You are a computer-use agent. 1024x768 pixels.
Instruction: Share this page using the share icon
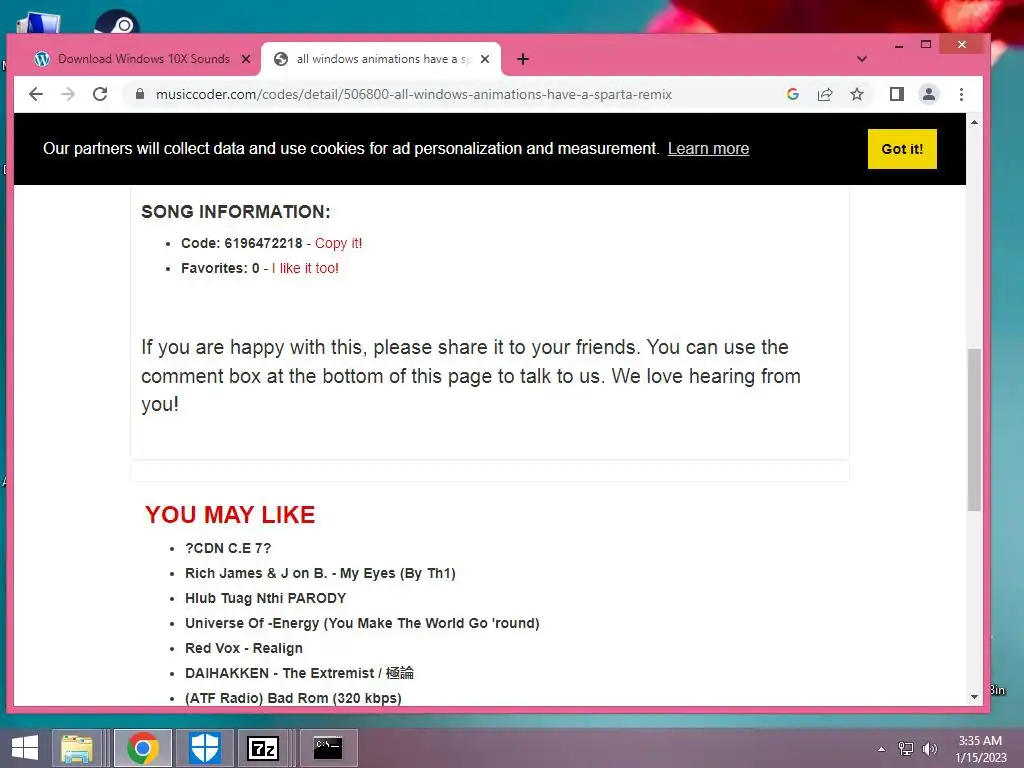point(825,94)
